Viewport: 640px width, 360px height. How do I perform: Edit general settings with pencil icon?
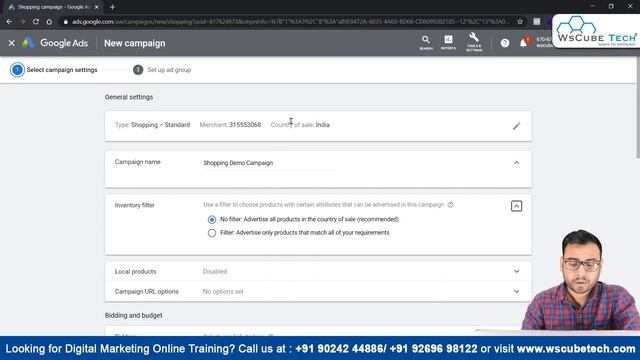[516, 126]
